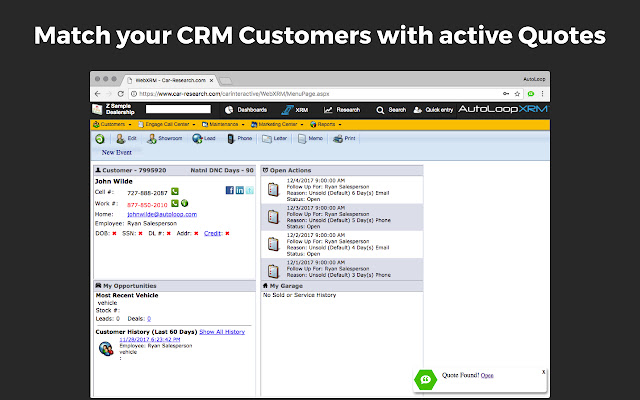Click the customer name John Wilde
Viewport: 640px width, 400px height.
113,181
